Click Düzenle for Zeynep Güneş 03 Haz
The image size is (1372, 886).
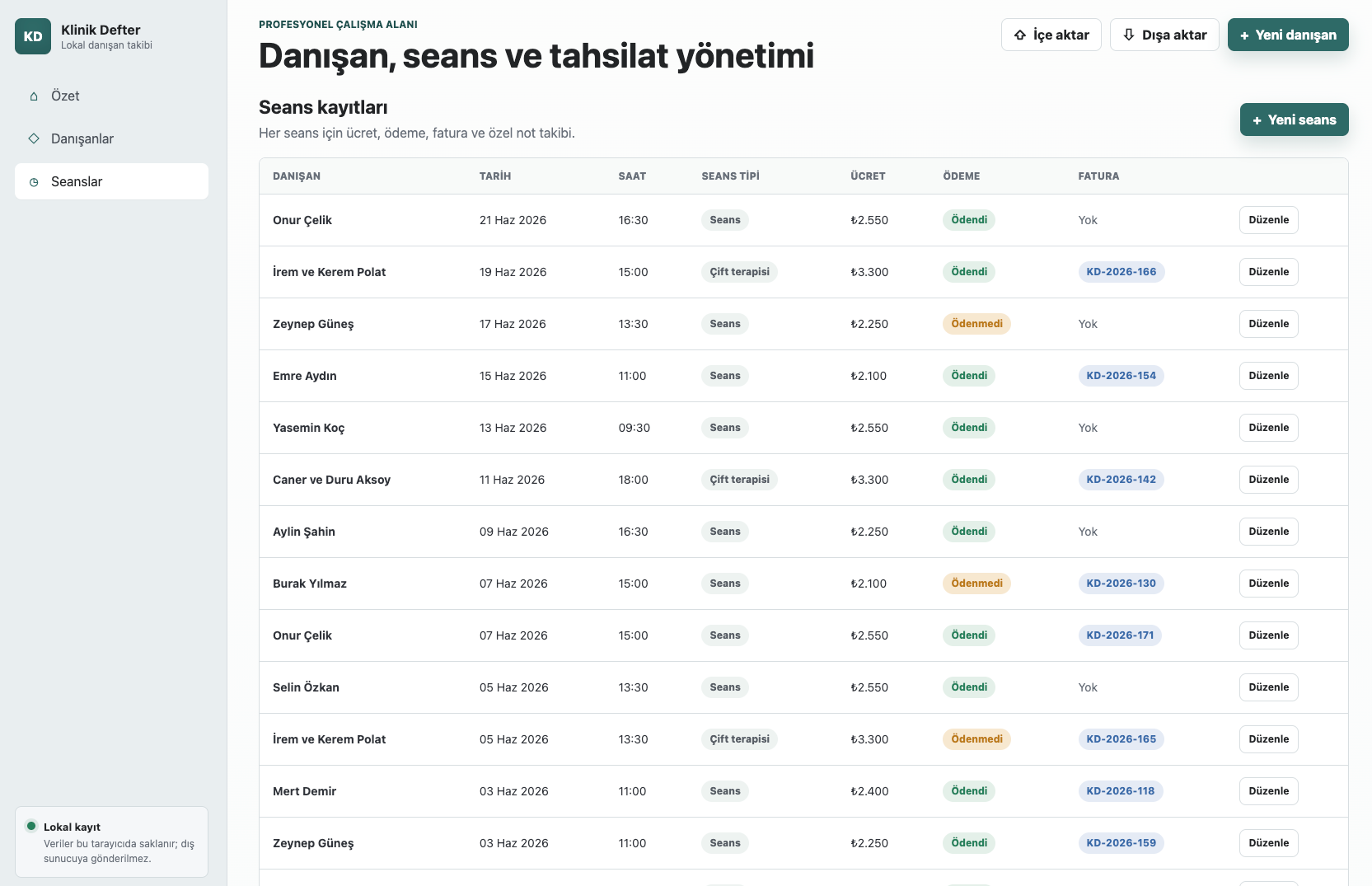(1268, 843)
